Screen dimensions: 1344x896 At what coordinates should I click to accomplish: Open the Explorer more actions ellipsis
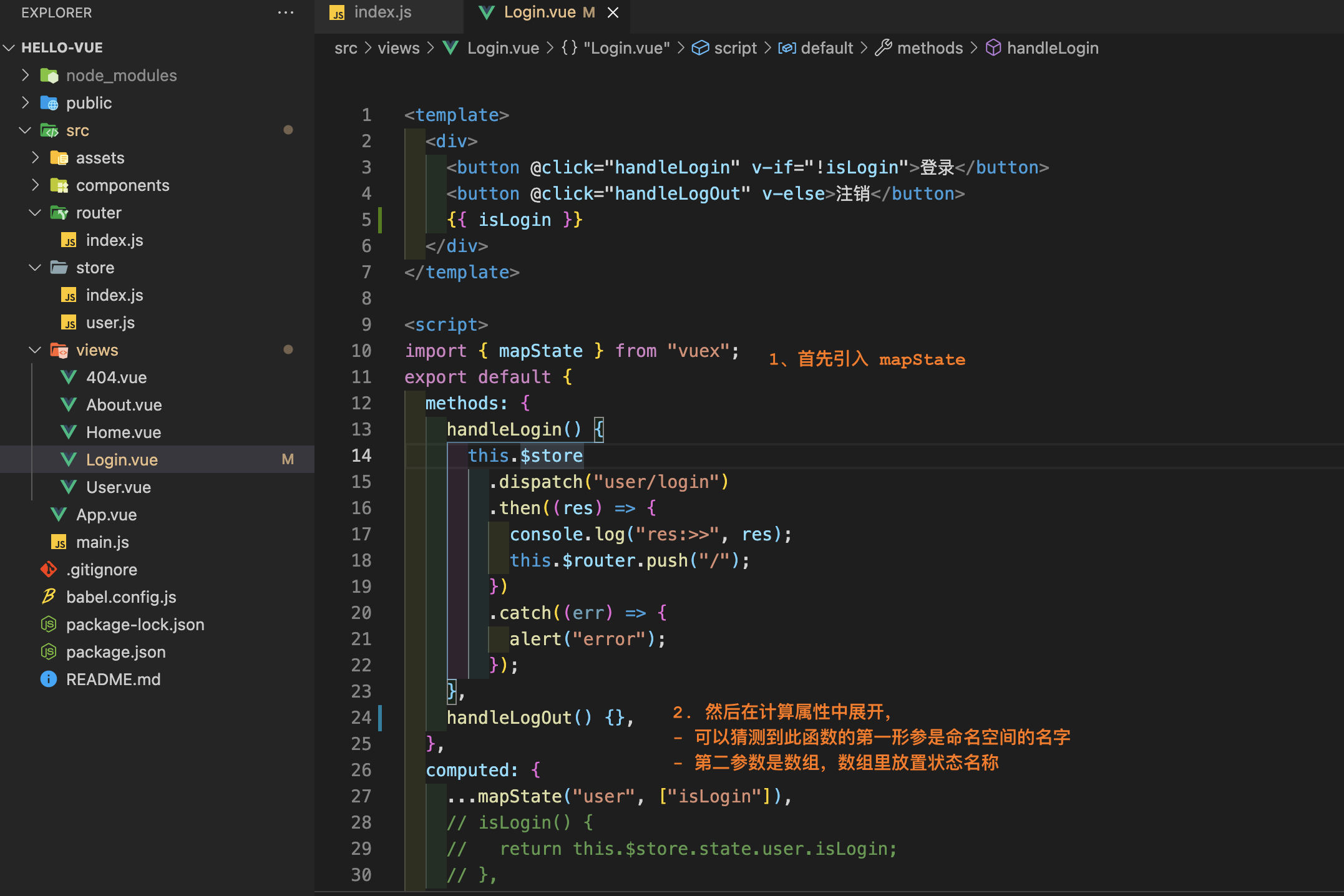coord(286,12)
